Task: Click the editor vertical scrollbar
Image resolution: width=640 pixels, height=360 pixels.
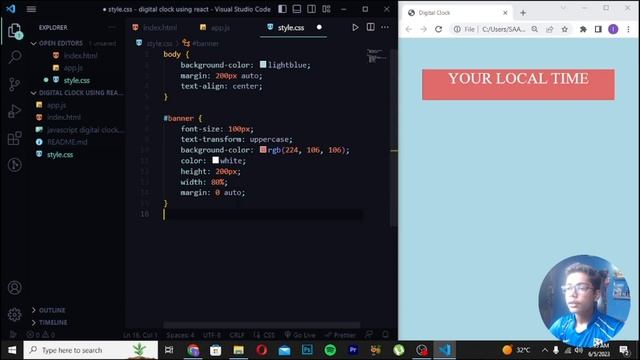Action: (393, 137)
